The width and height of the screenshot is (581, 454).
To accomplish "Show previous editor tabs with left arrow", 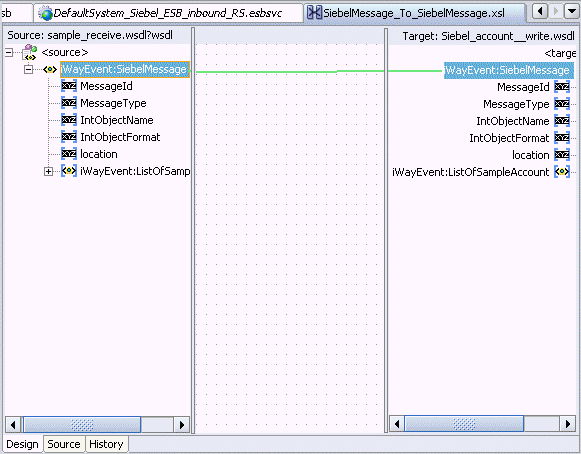I will tap(540, 12).
